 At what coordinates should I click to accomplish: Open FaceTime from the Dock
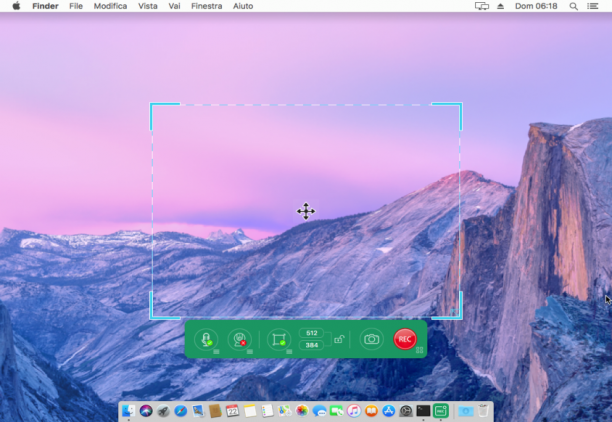(336, 411)
